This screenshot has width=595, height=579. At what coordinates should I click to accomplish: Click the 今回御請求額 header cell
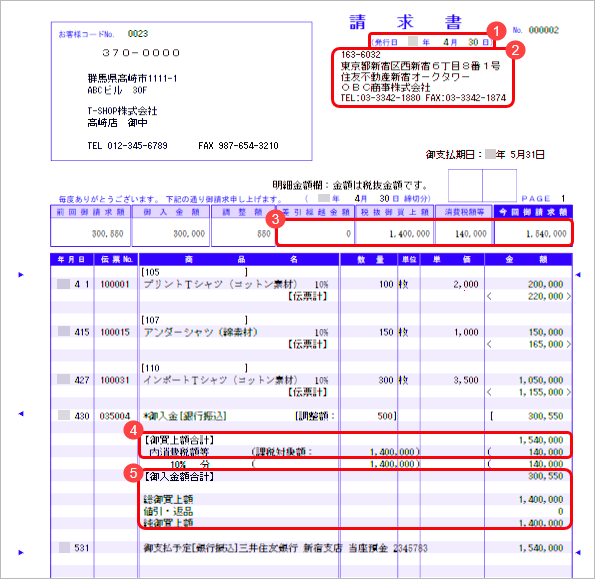click(533, 212)
